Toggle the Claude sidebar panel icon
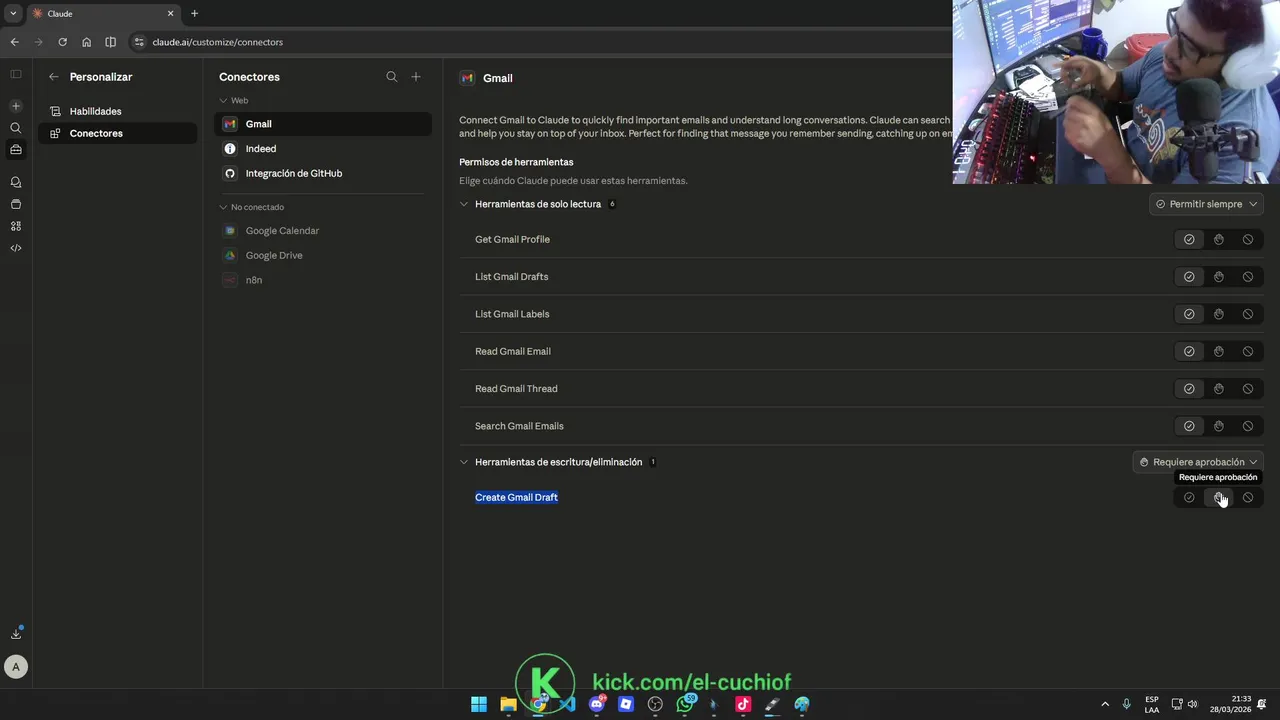The image size is (1280, 720). 15,74
